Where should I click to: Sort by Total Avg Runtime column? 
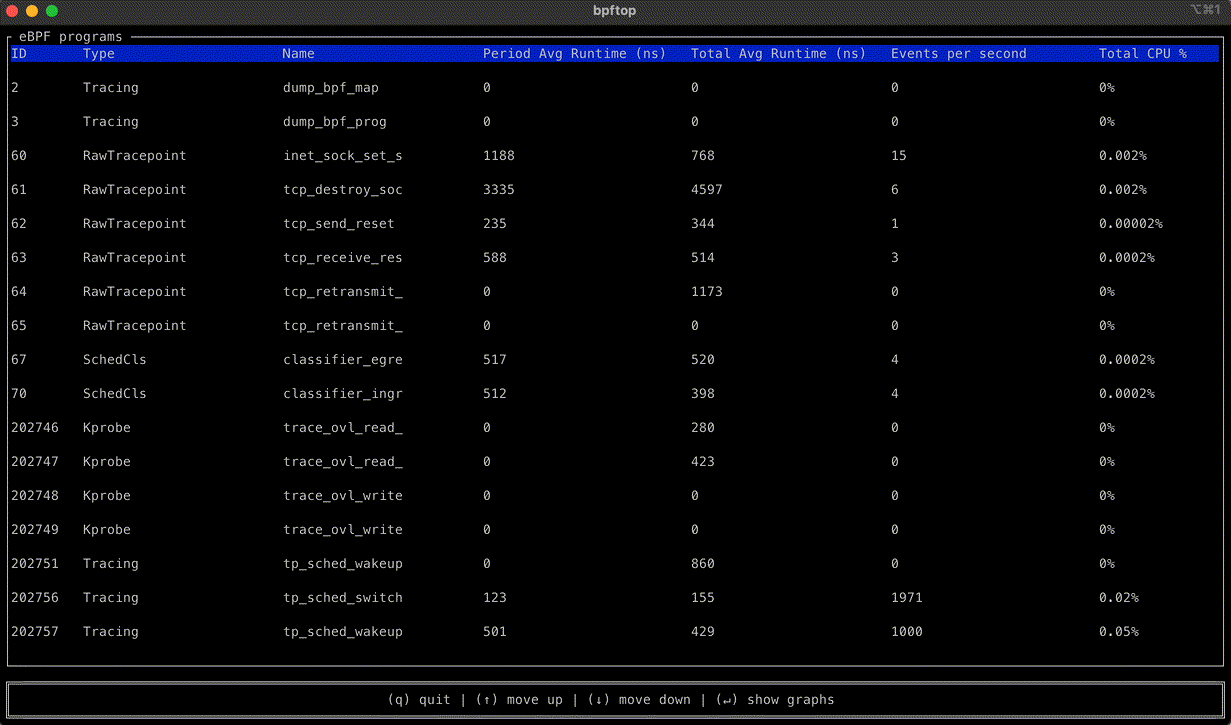779,53
